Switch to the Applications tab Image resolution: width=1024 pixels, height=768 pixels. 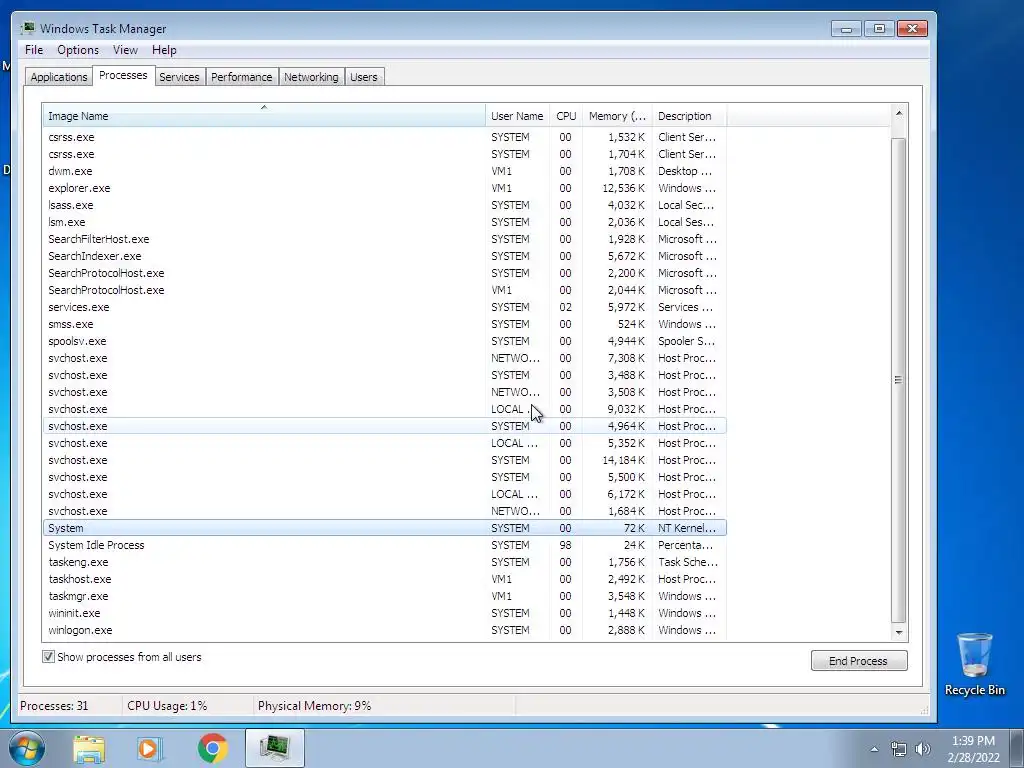pos(59,76)
